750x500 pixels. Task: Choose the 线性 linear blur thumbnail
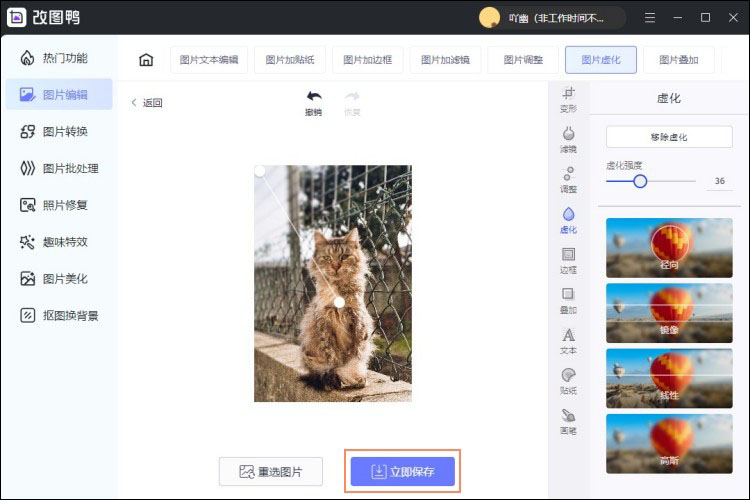point(669,378)
